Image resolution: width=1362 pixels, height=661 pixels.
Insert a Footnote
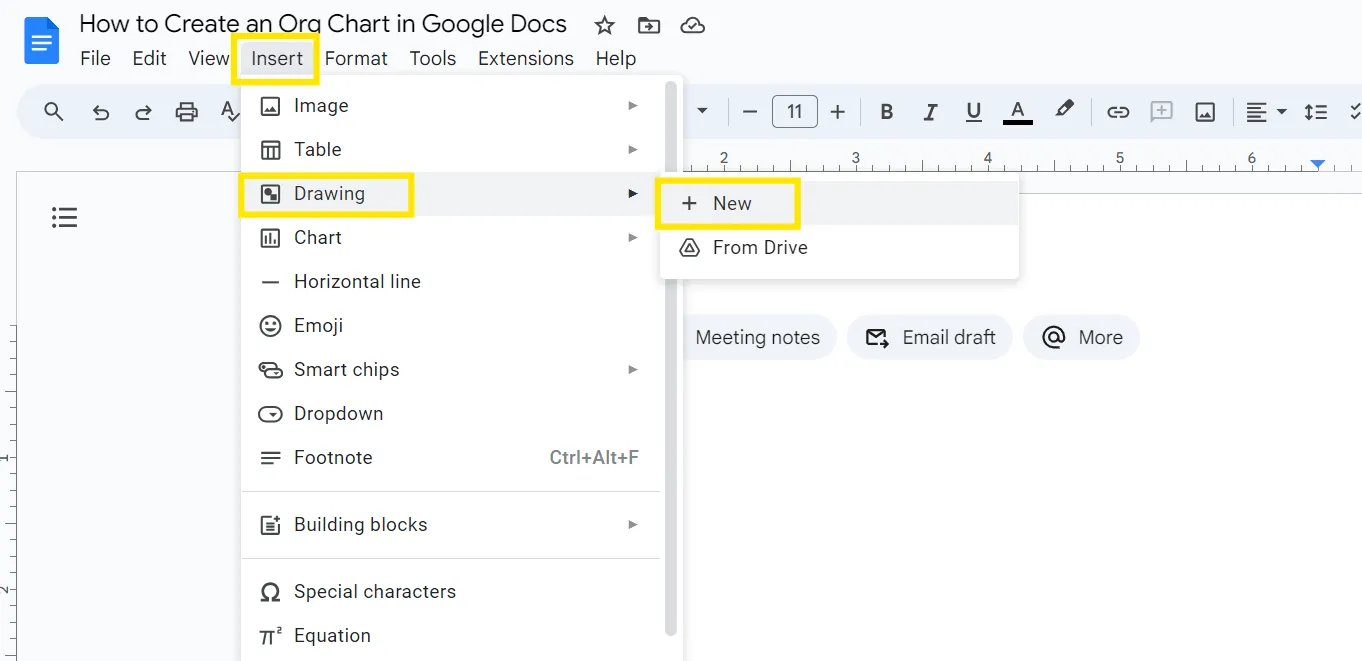[451, 458]
